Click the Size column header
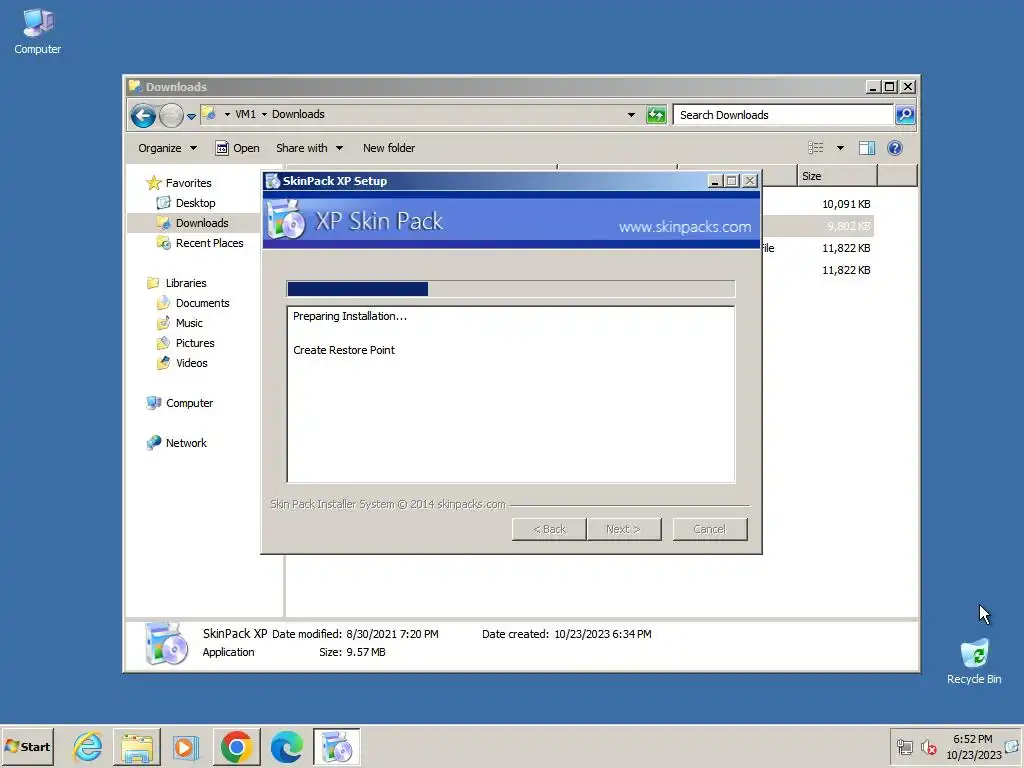 (837, 176)
